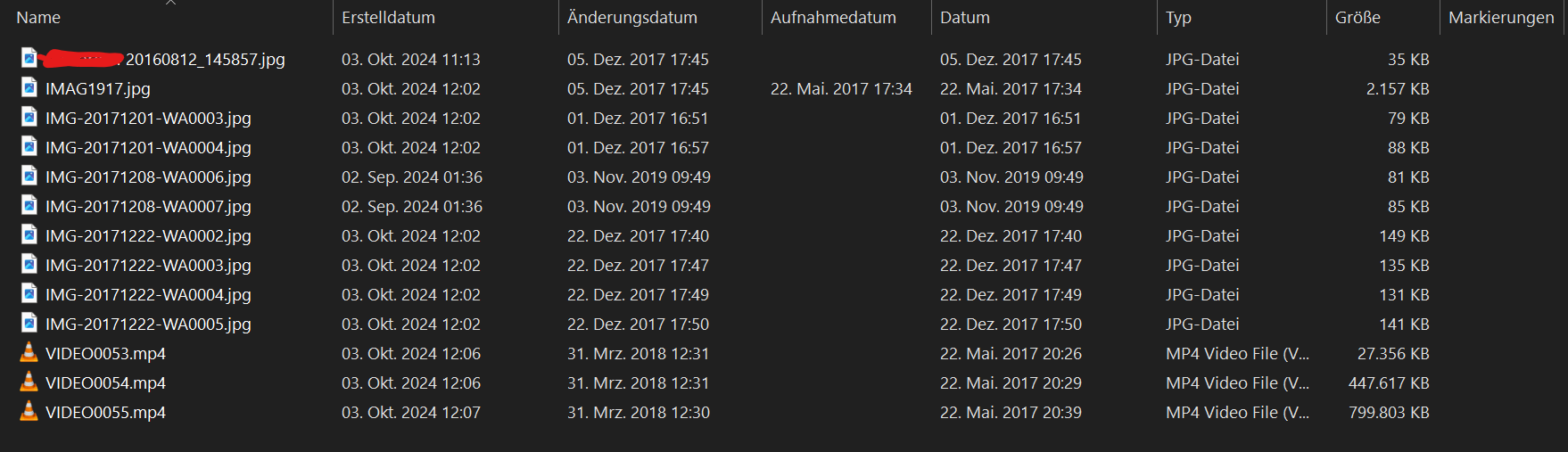Click the JPG icon of IMAG1917.jpg

29,88
